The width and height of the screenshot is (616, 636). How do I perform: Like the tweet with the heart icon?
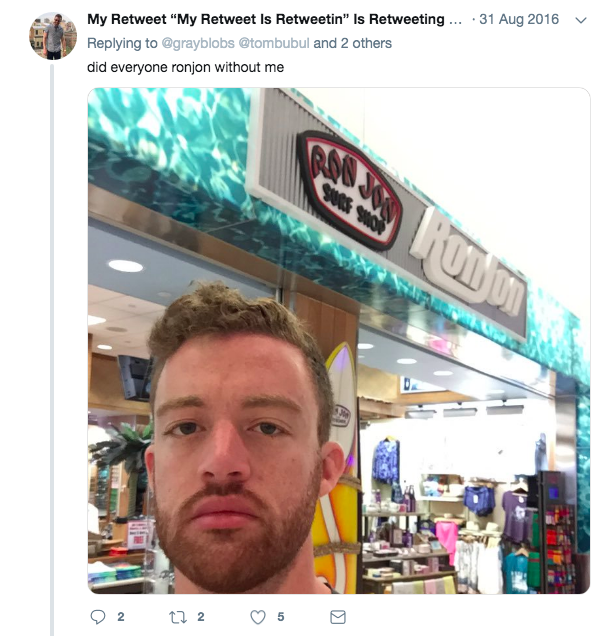258,617
